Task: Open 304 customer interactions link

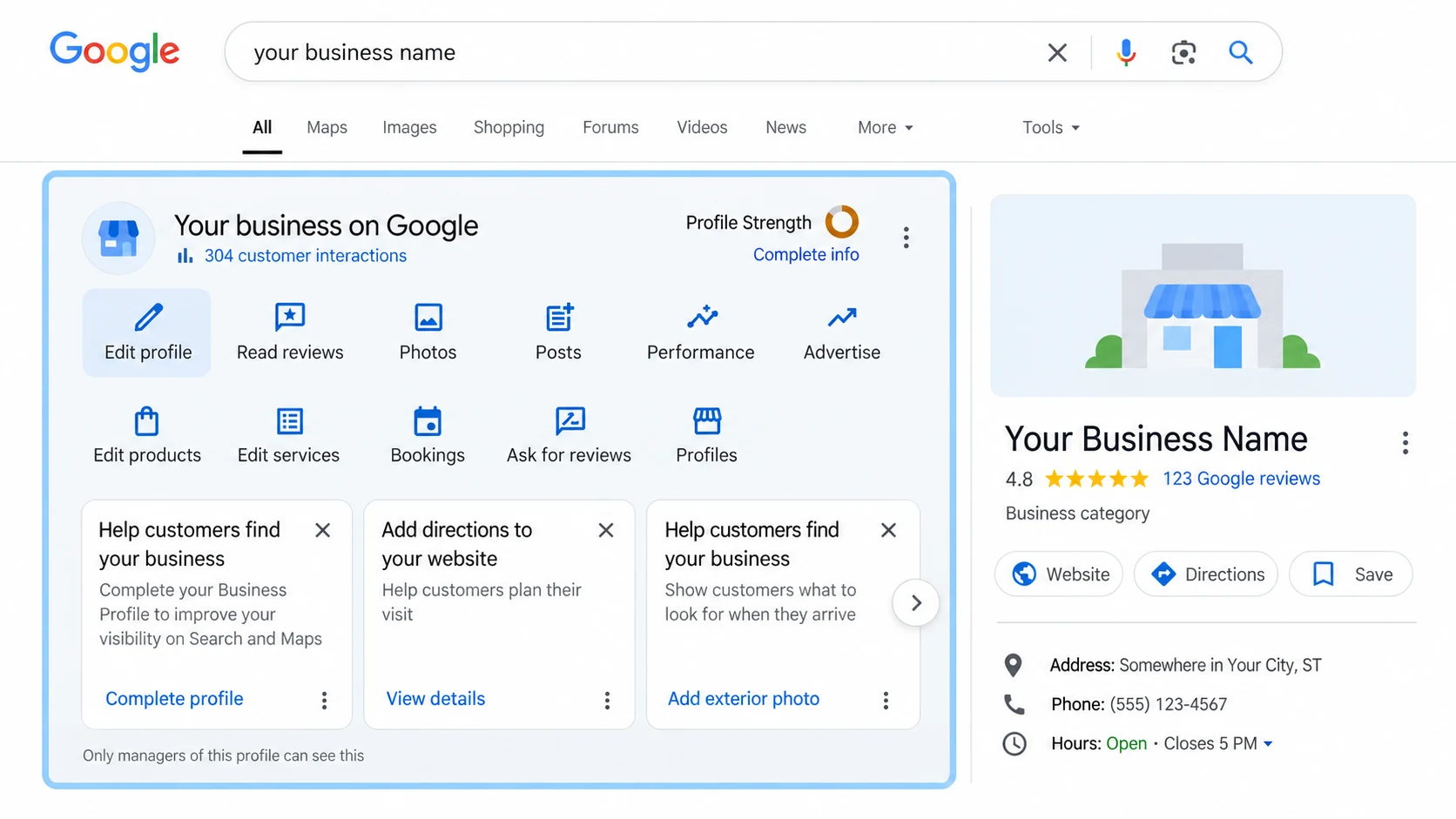Action: click(x=305, y=256)
